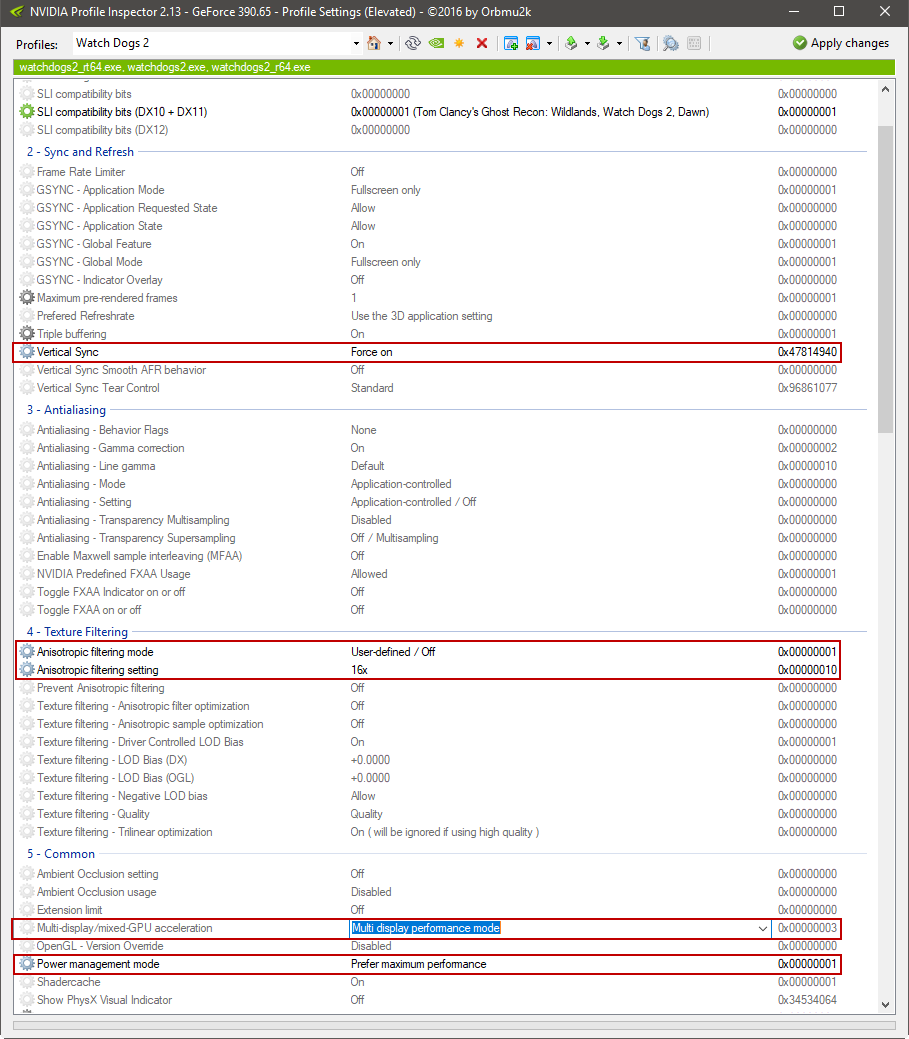Open the home icon dropdown arrow

click(x=390, y=44)
